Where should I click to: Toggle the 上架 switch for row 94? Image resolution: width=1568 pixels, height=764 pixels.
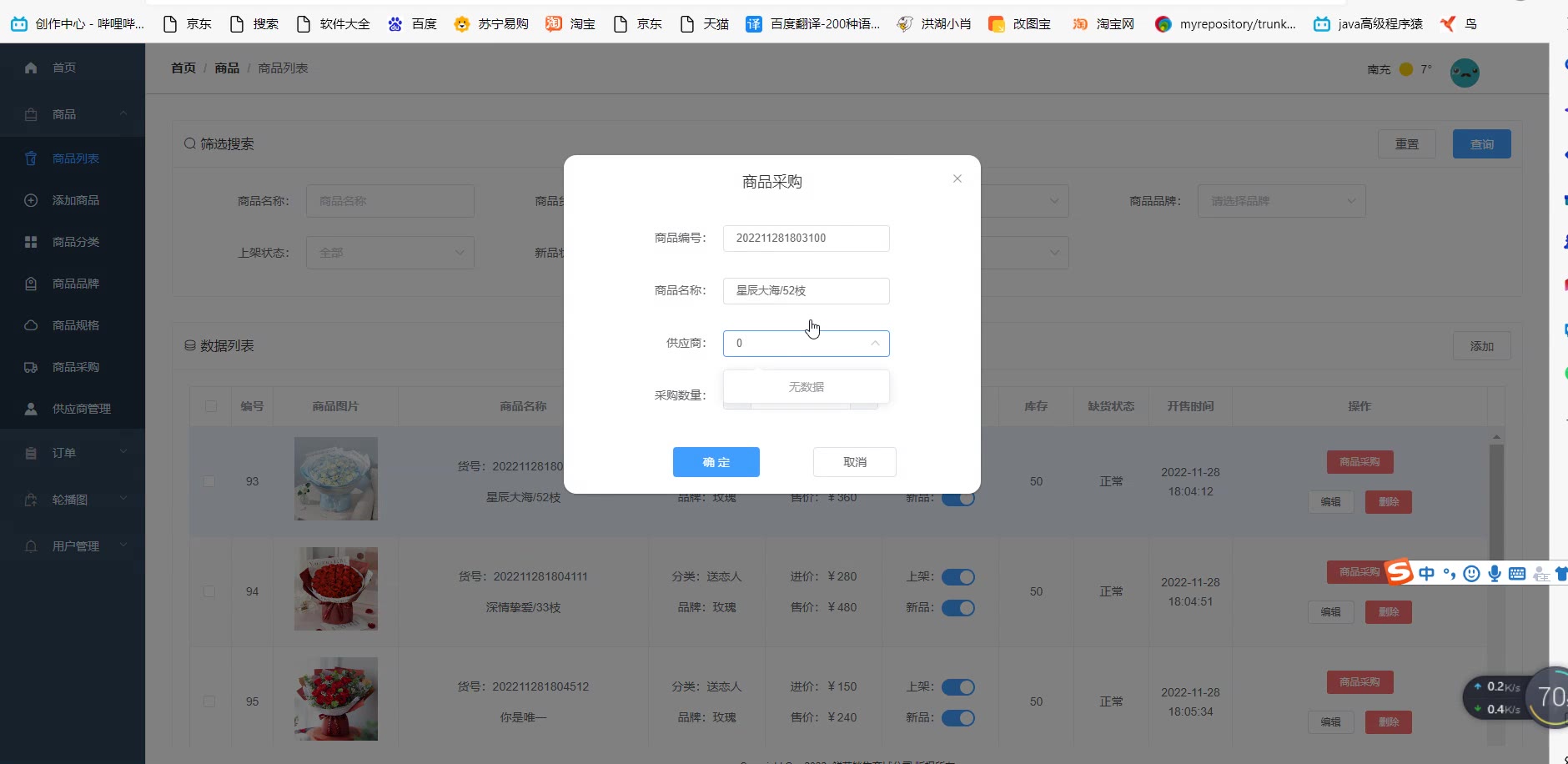(958, 577)
